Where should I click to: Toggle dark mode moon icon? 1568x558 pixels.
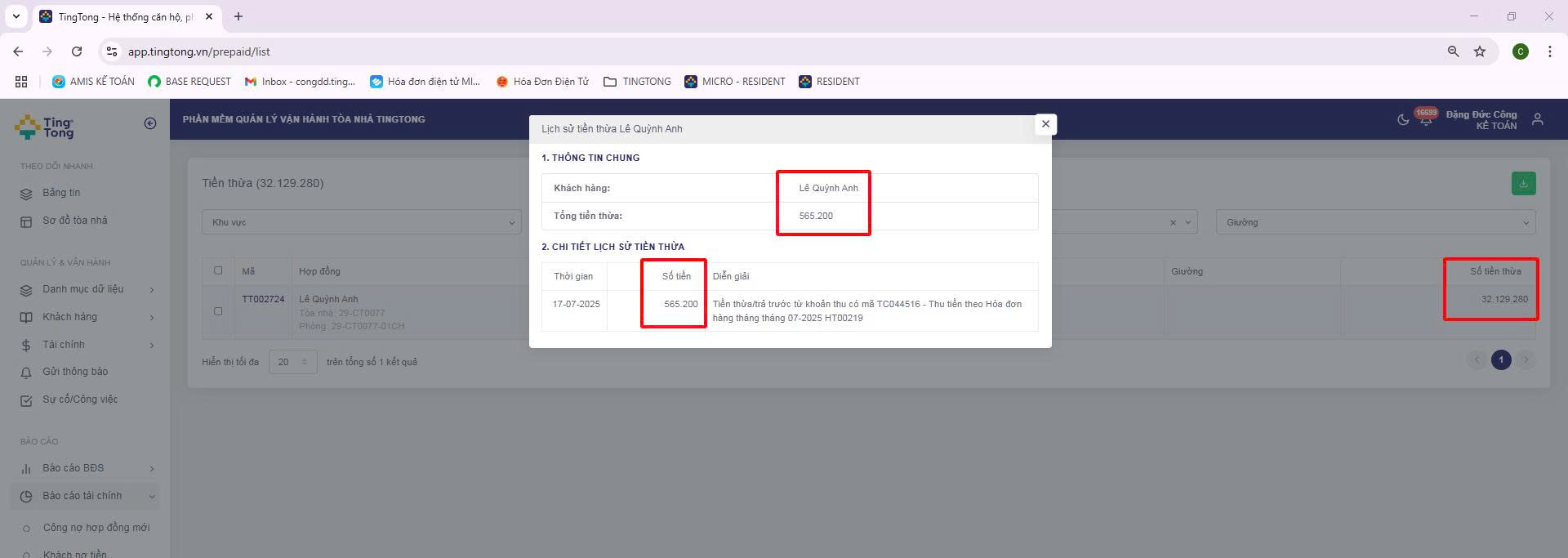point(1403,120)
